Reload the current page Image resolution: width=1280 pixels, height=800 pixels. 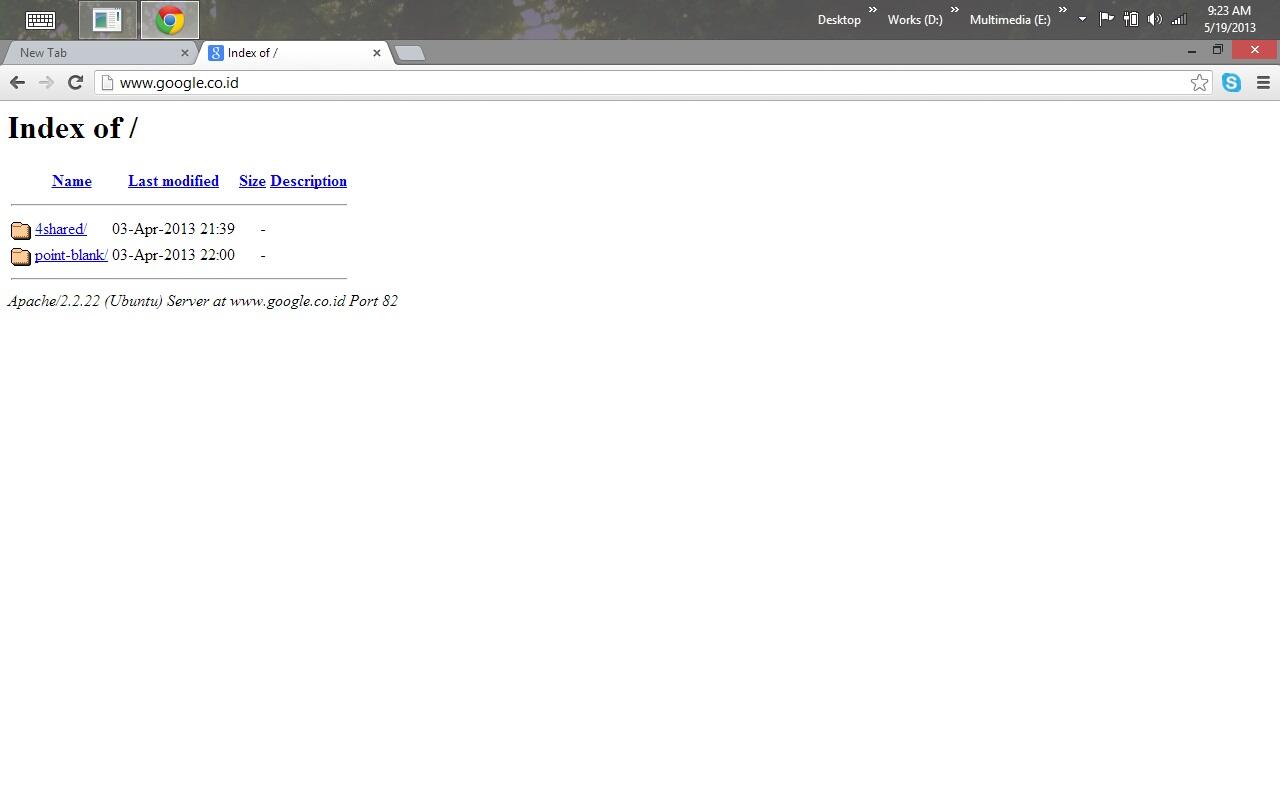(75, 83)
